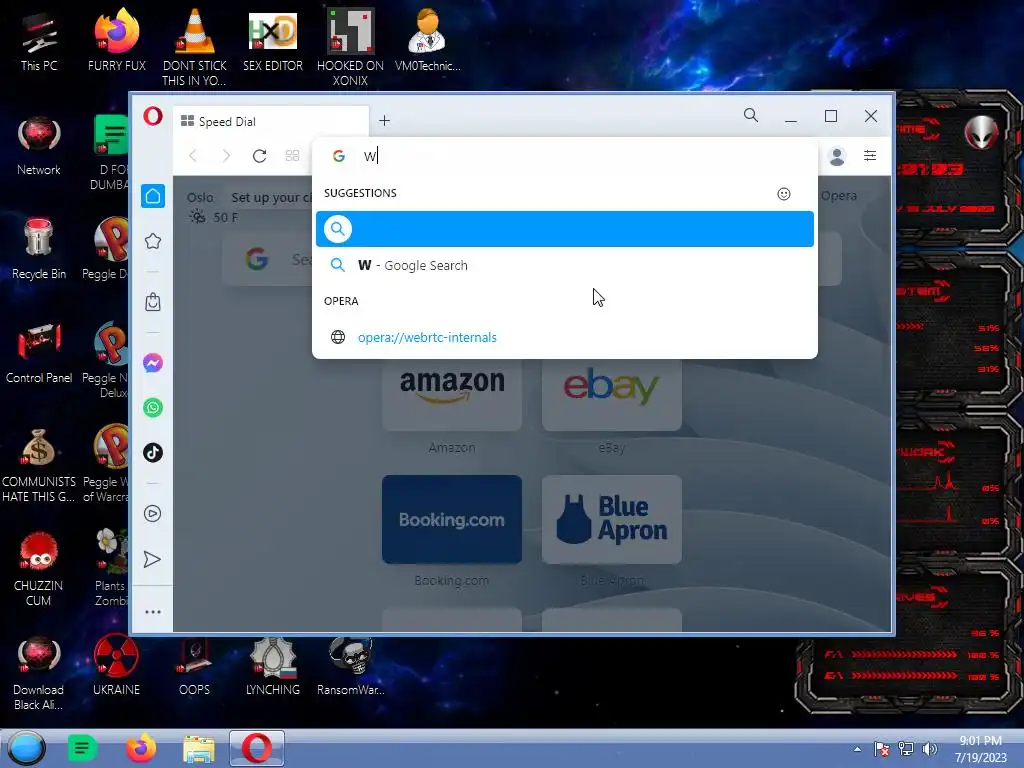Image resolution: width=1024 pixels, height=768 pixels.
Task: Reload the page with refresh icon
Action: (x=259, y=155)
